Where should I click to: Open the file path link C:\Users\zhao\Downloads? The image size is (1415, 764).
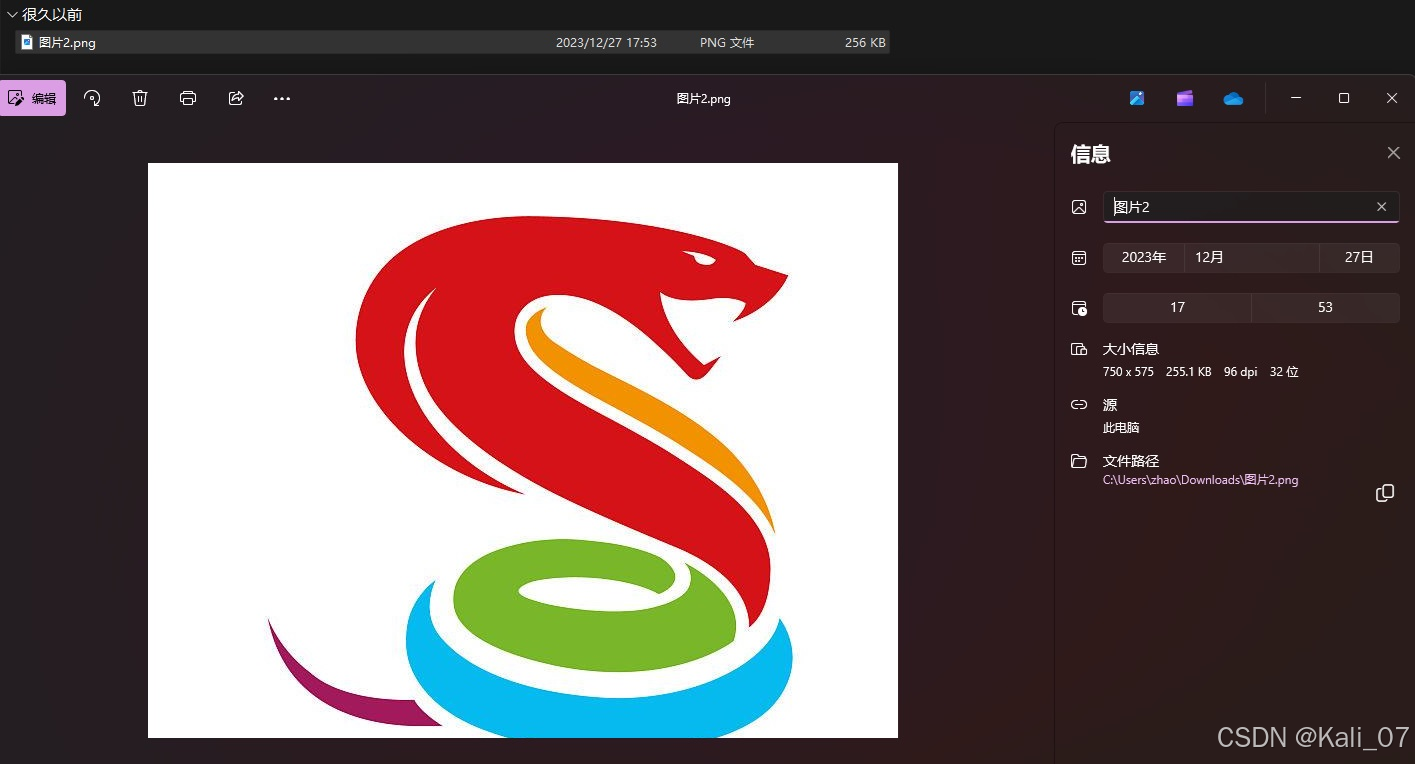click(x=1200, y=480)
